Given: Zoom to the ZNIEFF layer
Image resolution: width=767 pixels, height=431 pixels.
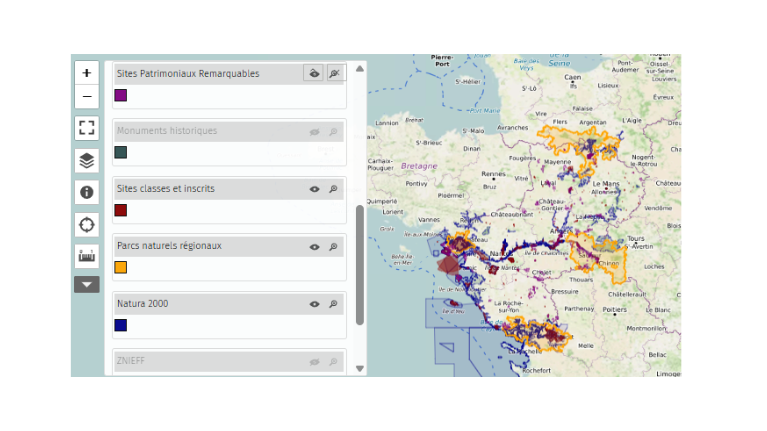Looking at the screenshot, I should pyautogui.click(x=333, y=362).
